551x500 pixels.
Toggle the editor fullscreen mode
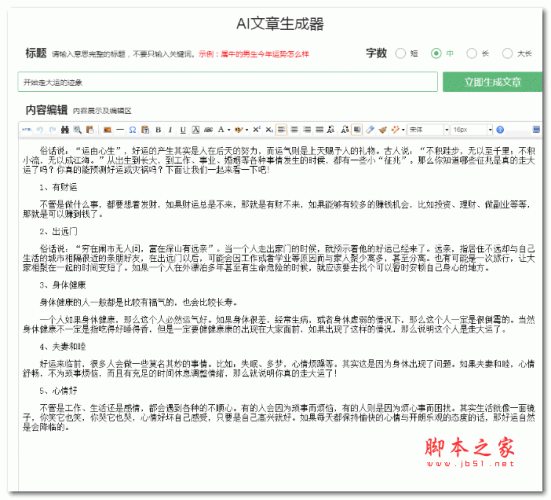(536, 130)
